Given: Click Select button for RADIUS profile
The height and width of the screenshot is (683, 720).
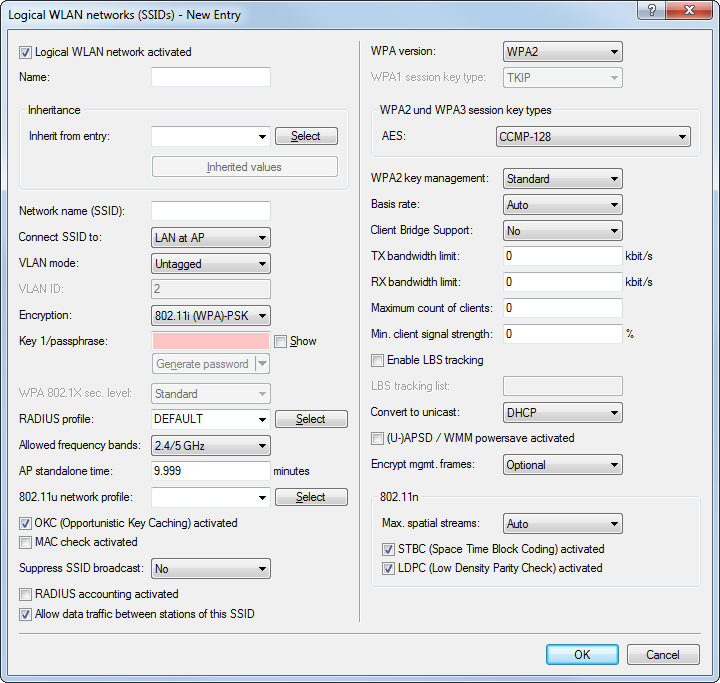Looking at the screenshot, I should click(311, 419).
